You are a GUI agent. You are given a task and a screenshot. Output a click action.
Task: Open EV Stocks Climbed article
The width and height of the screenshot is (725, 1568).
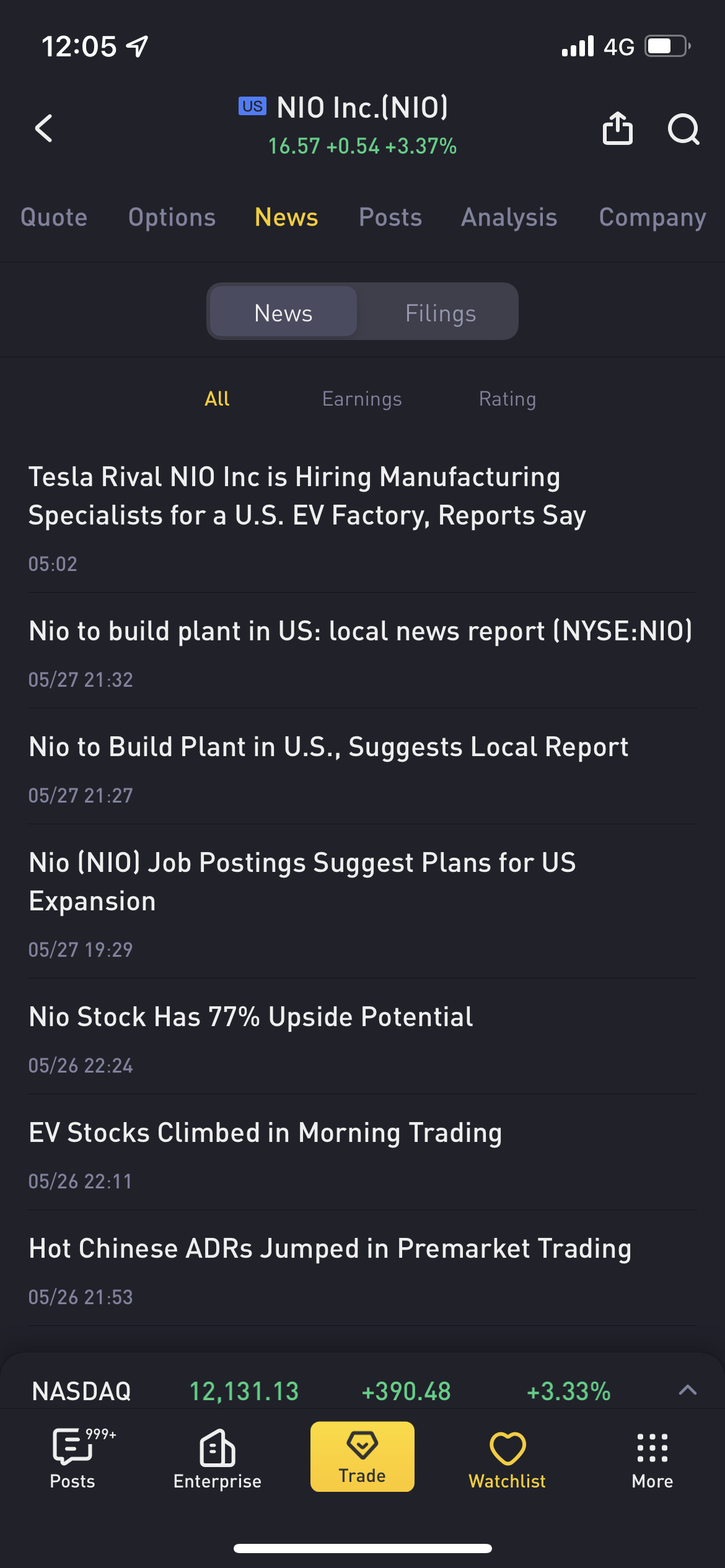pos(265,1133)
